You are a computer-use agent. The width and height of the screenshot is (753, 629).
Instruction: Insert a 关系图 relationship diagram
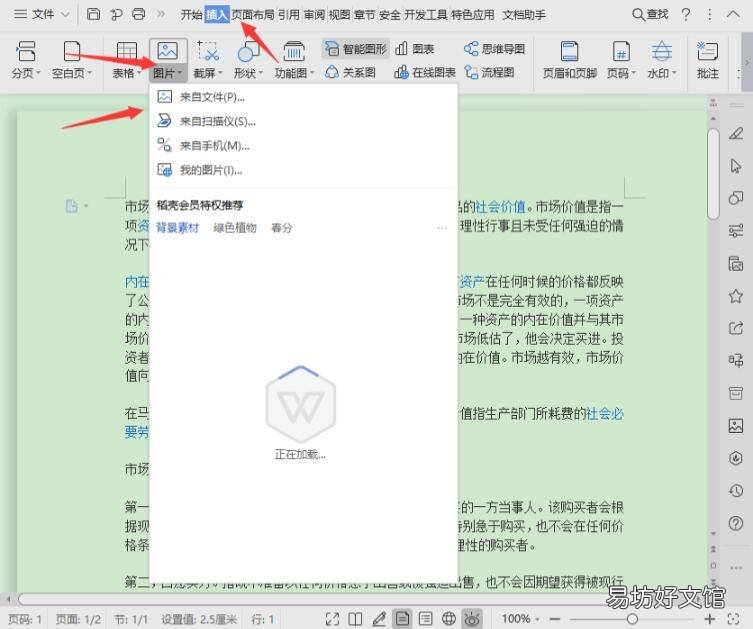tap(350, 73)
